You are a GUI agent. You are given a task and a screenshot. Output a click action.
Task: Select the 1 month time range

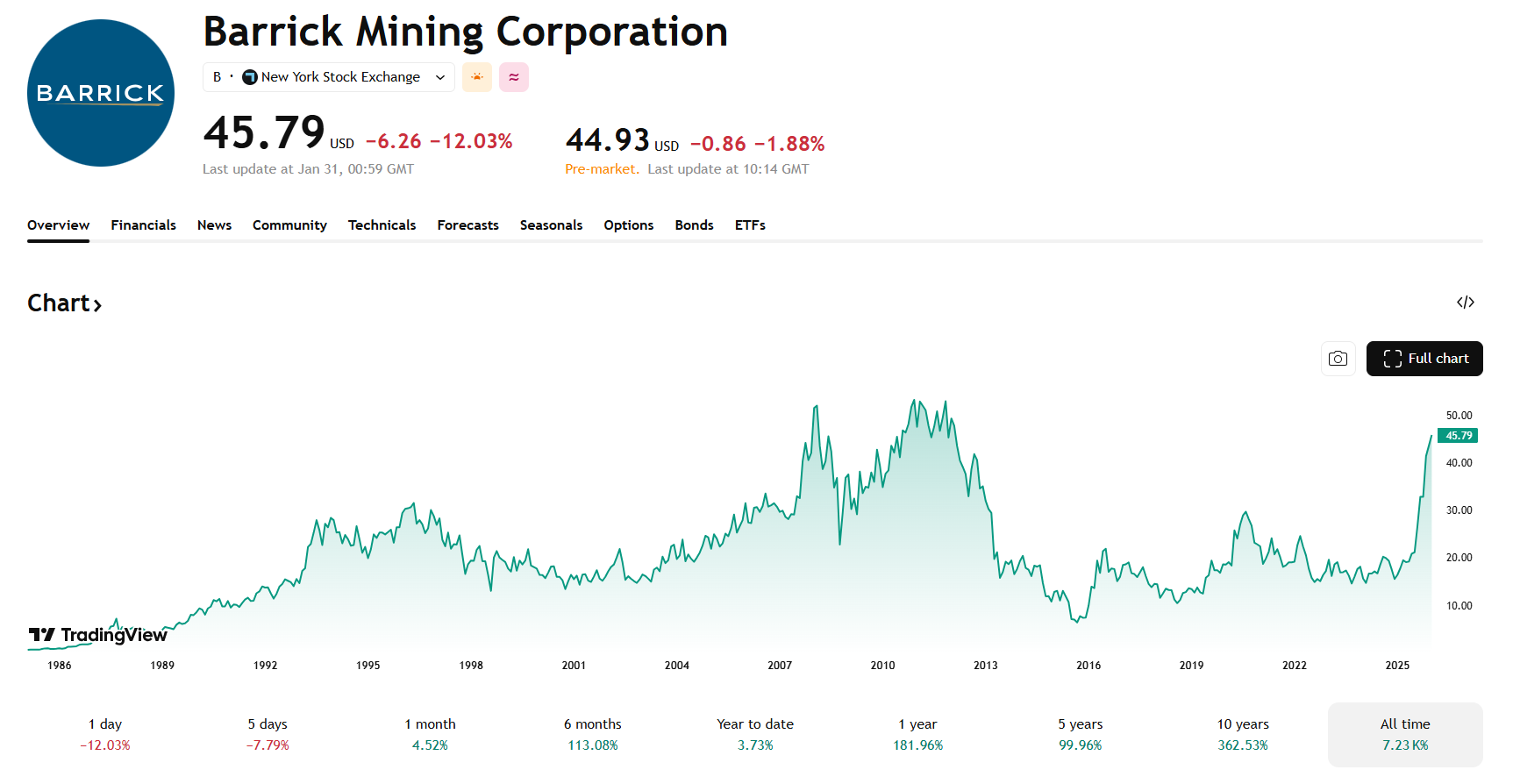coord(430,735)
